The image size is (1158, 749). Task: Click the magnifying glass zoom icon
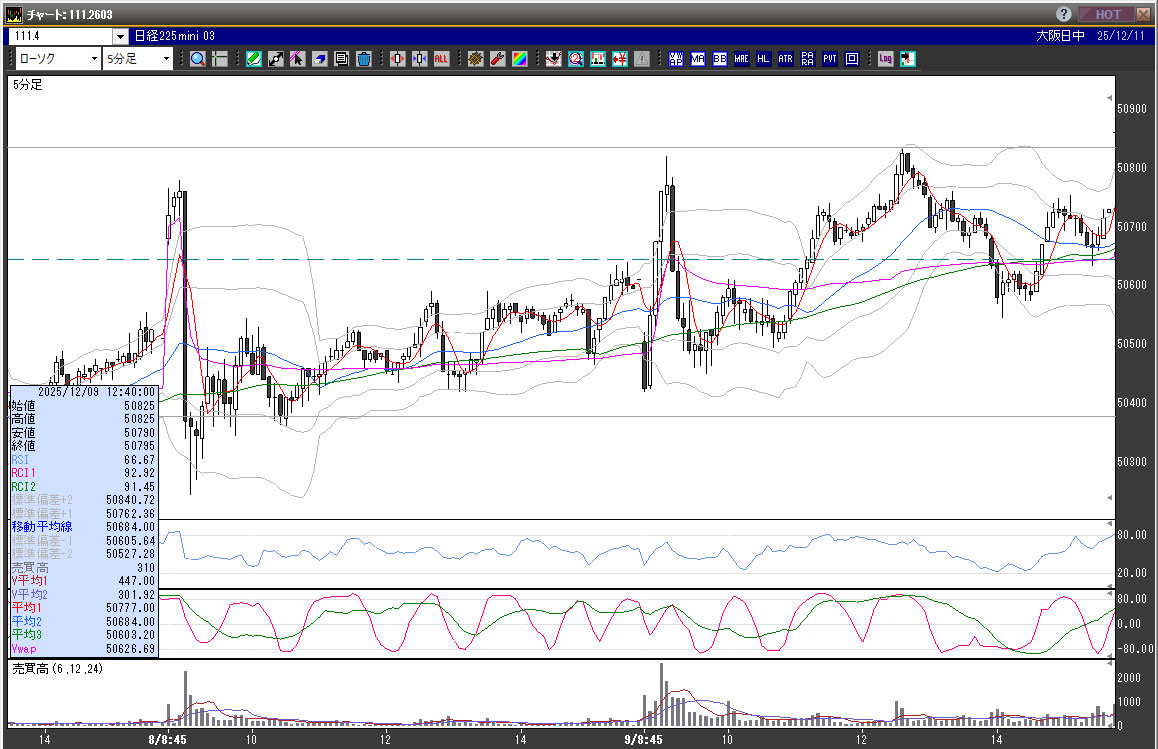tap(198, 59)
